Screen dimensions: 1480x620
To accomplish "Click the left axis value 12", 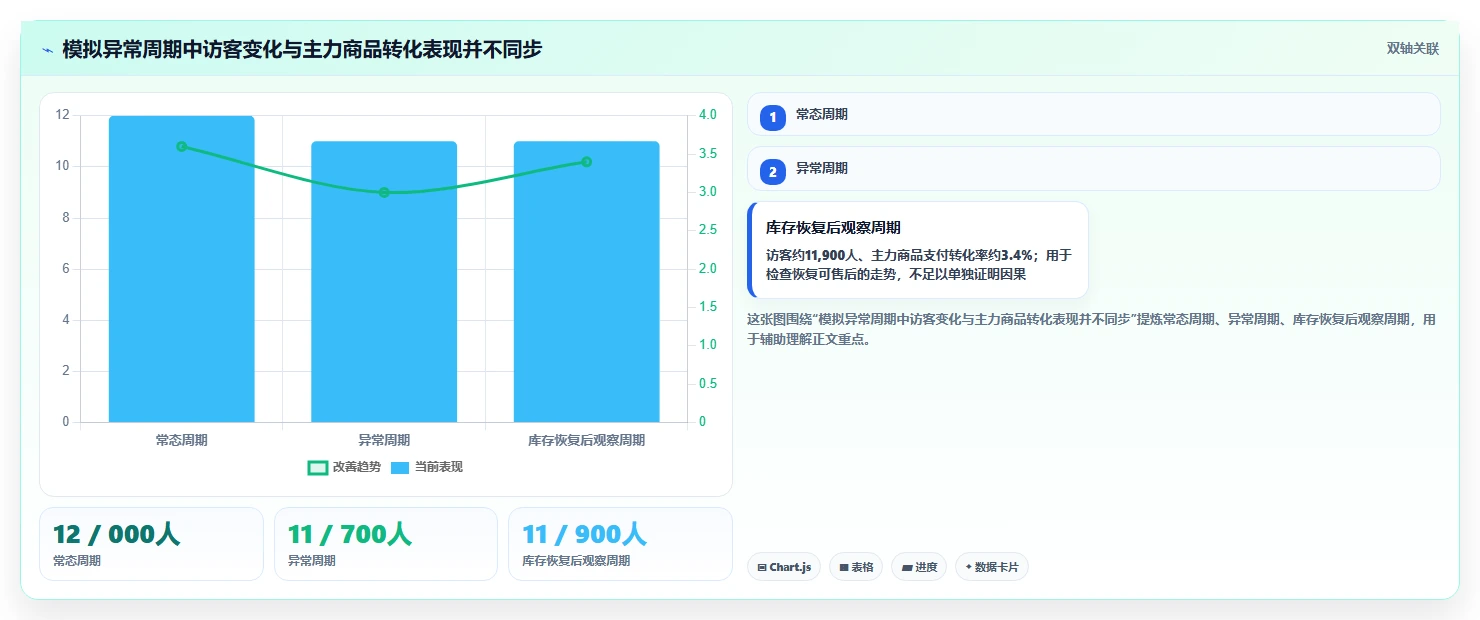I will pos(63,115).
